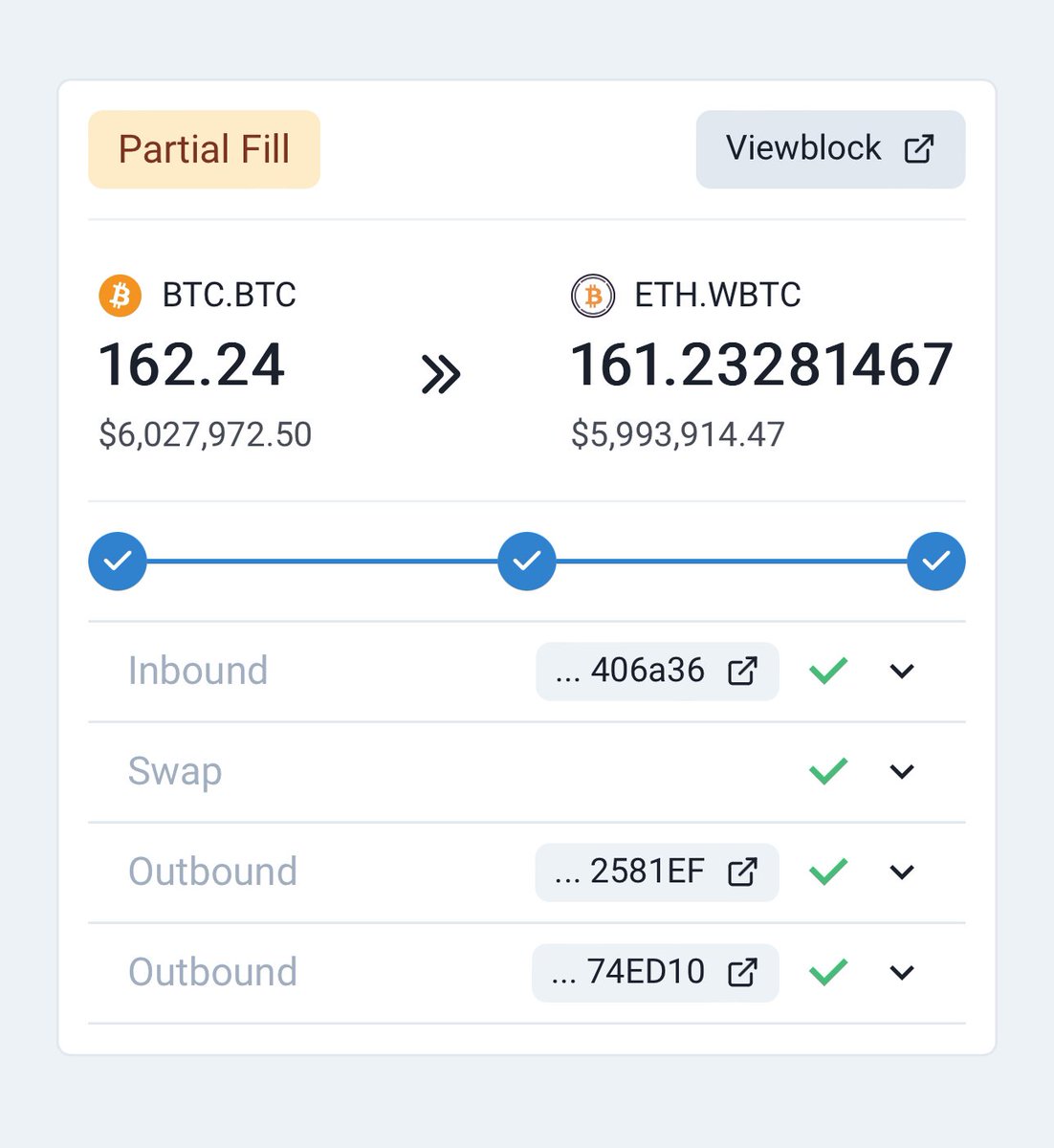Expand the 74ED10 Outbound row chevron
This screenshot has height=1148, width=1054.
(902, 973)
